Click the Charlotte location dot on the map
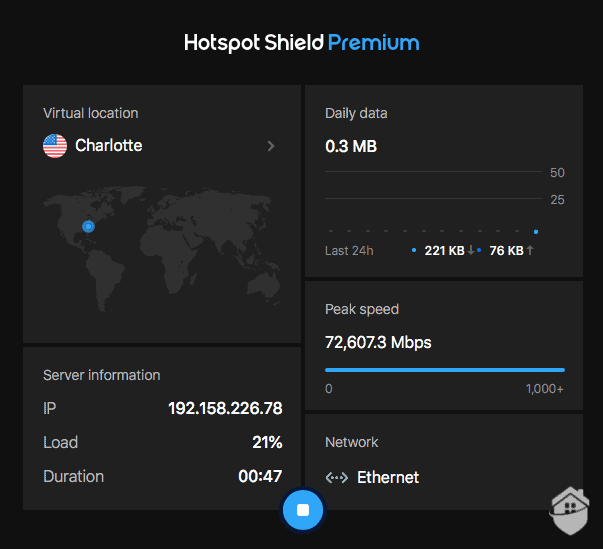 [x=88, y=226]
